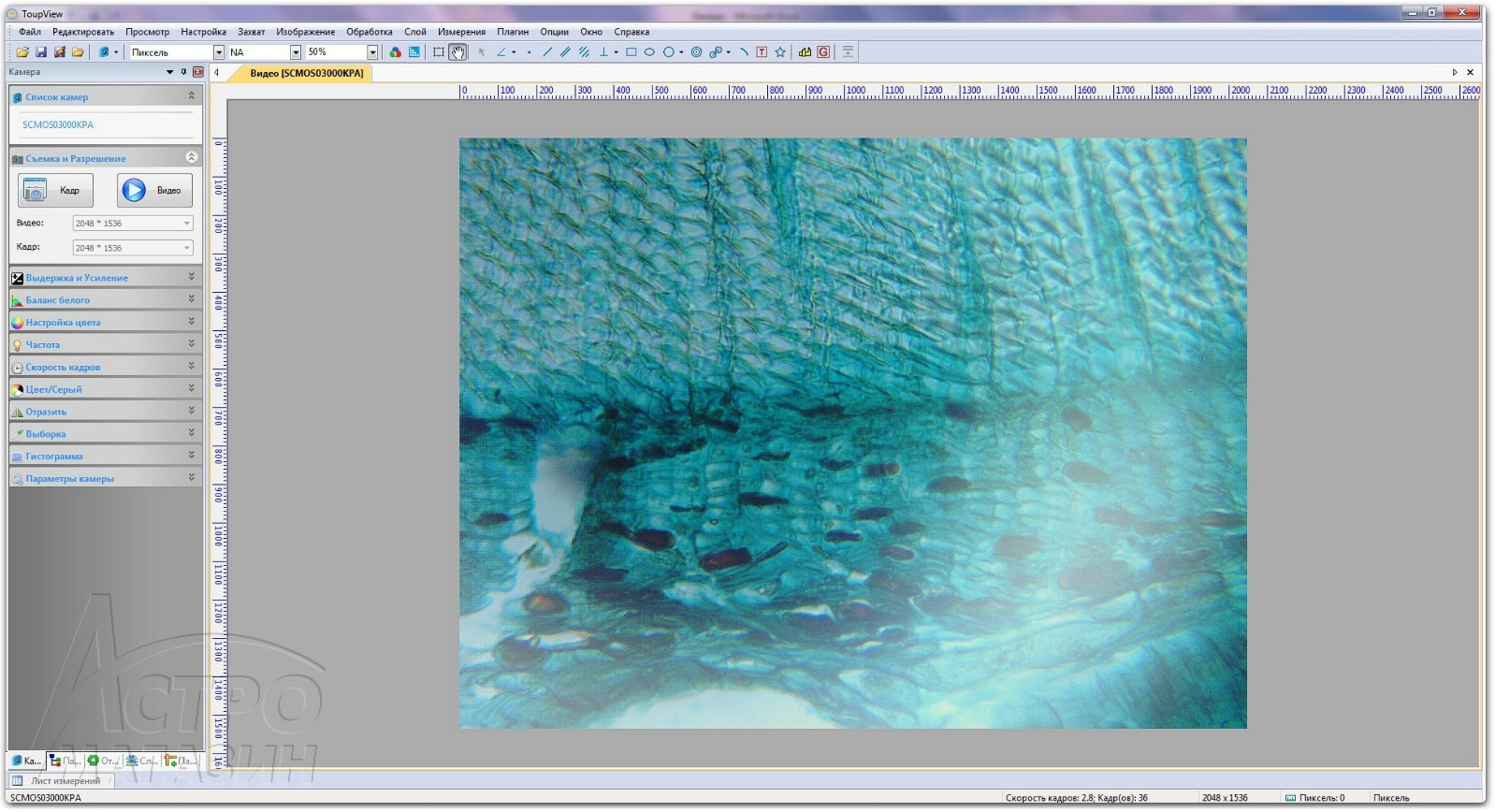Screen dimensions: 1495x812
Task: Select the text annotation tool
Action: pyautogui.click(x=762, y=52)
